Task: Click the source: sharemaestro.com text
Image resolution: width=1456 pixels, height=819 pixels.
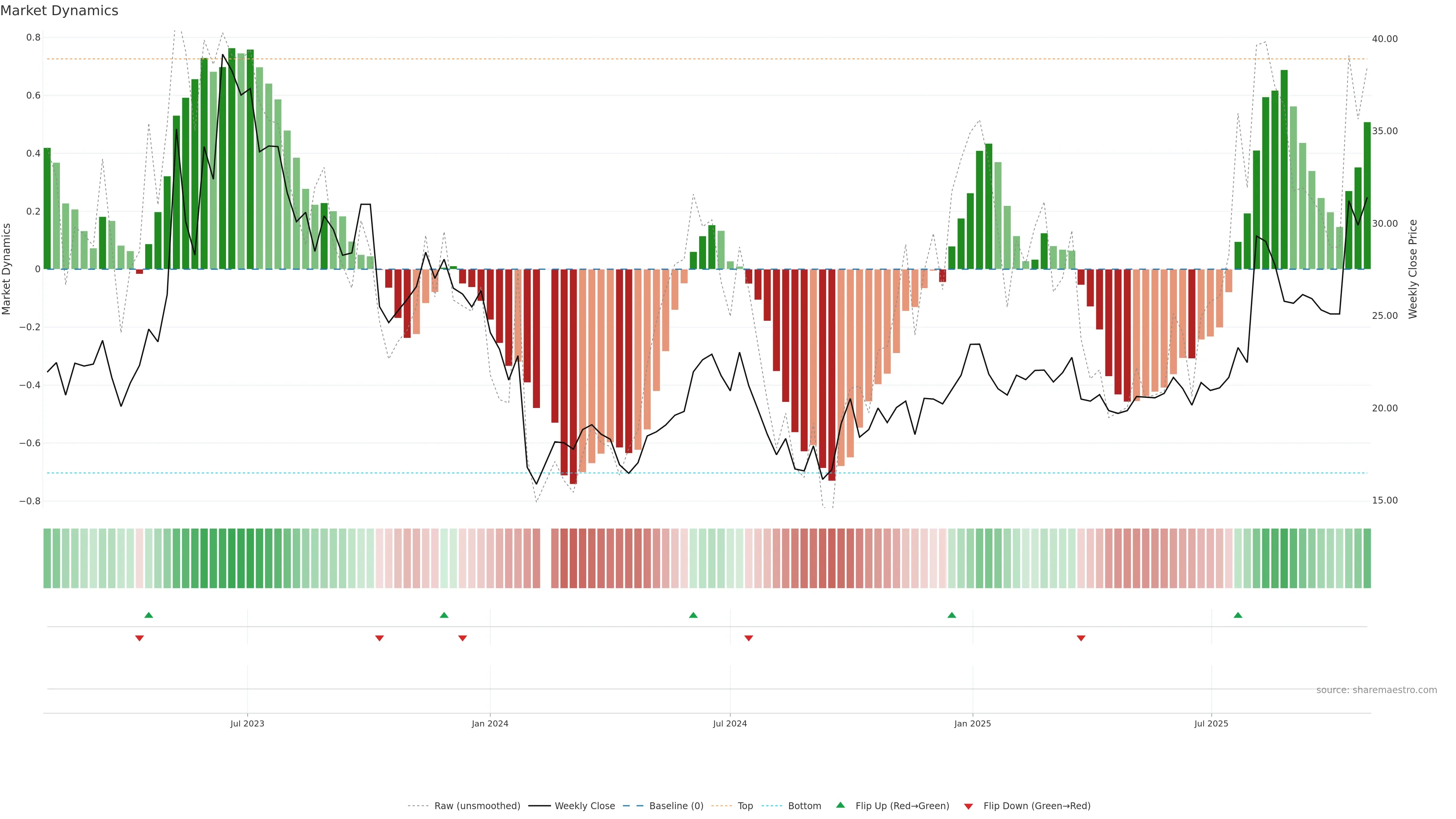Action: (1376, 690)
